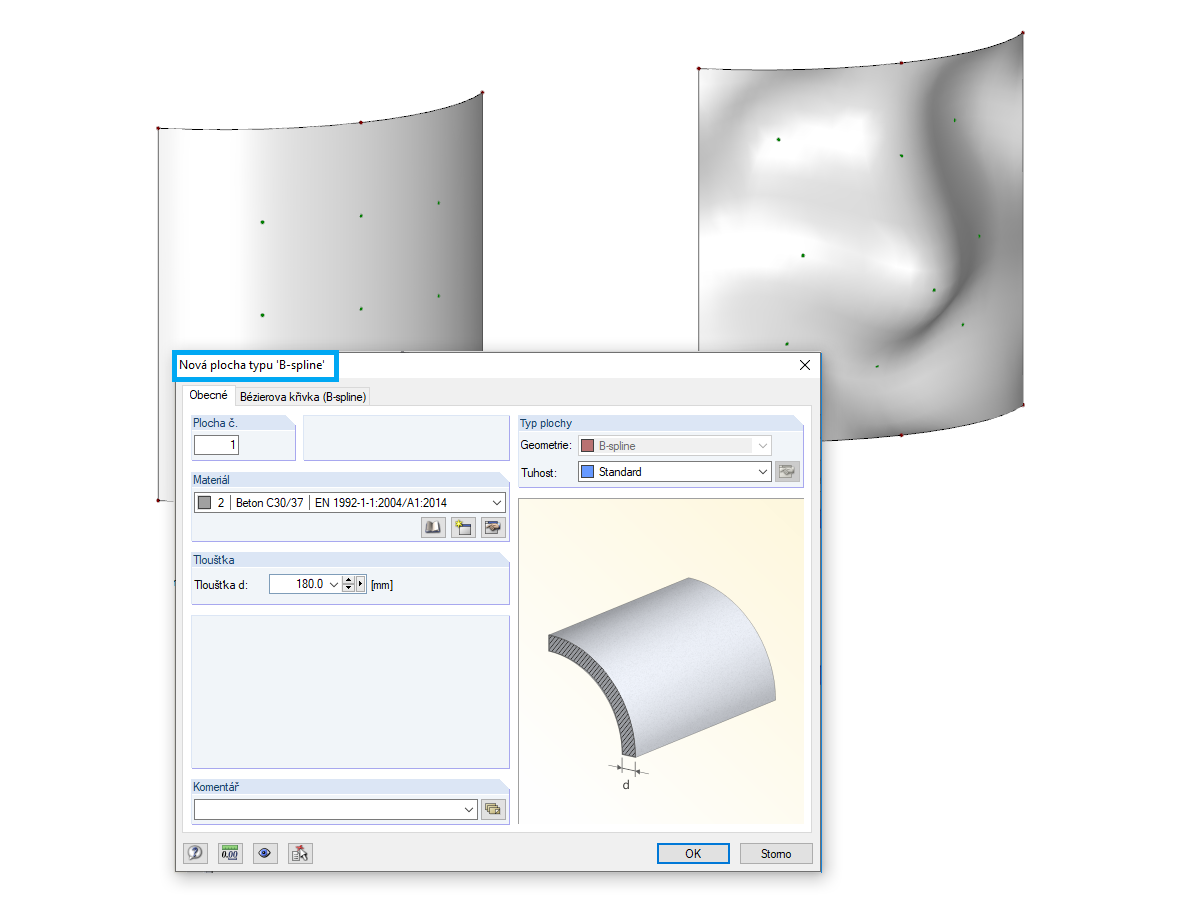Click the thickness spinner arrows
The height and width of the screenshot is (900, 1200).
pyautogui.click(x=348, y=584)
